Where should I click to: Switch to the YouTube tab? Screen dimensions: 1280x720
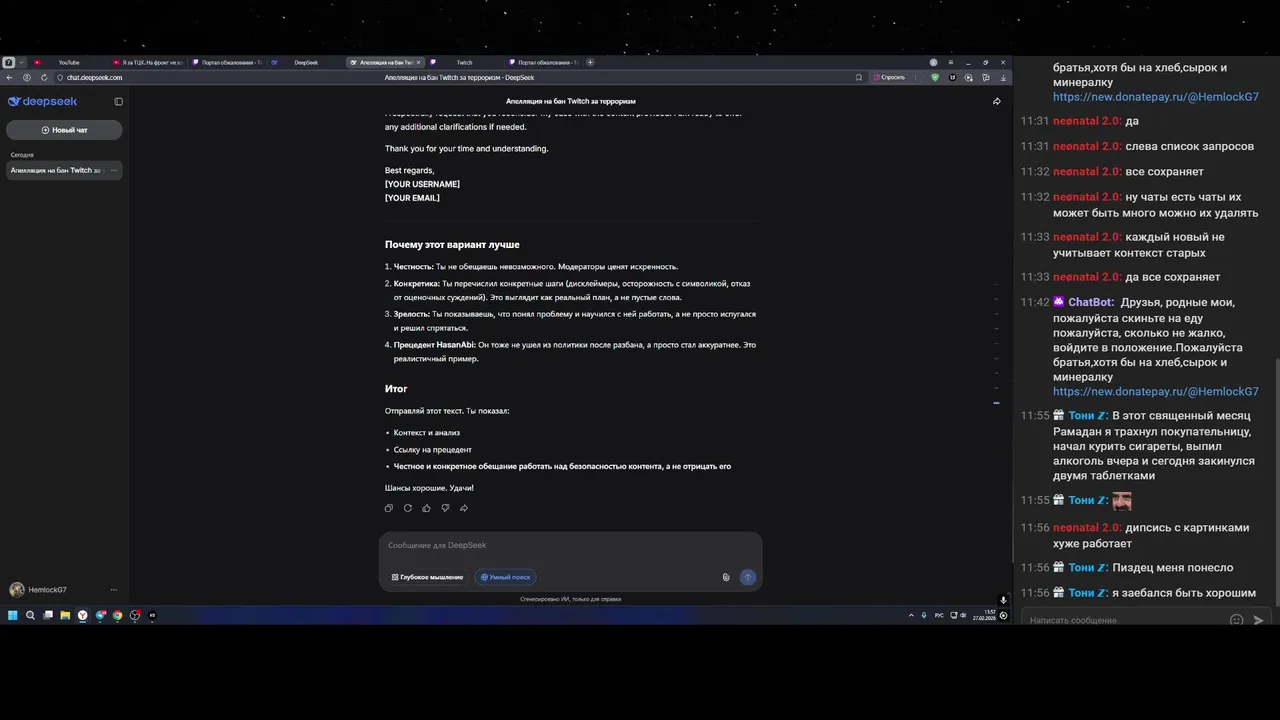(x=68, y=62)
